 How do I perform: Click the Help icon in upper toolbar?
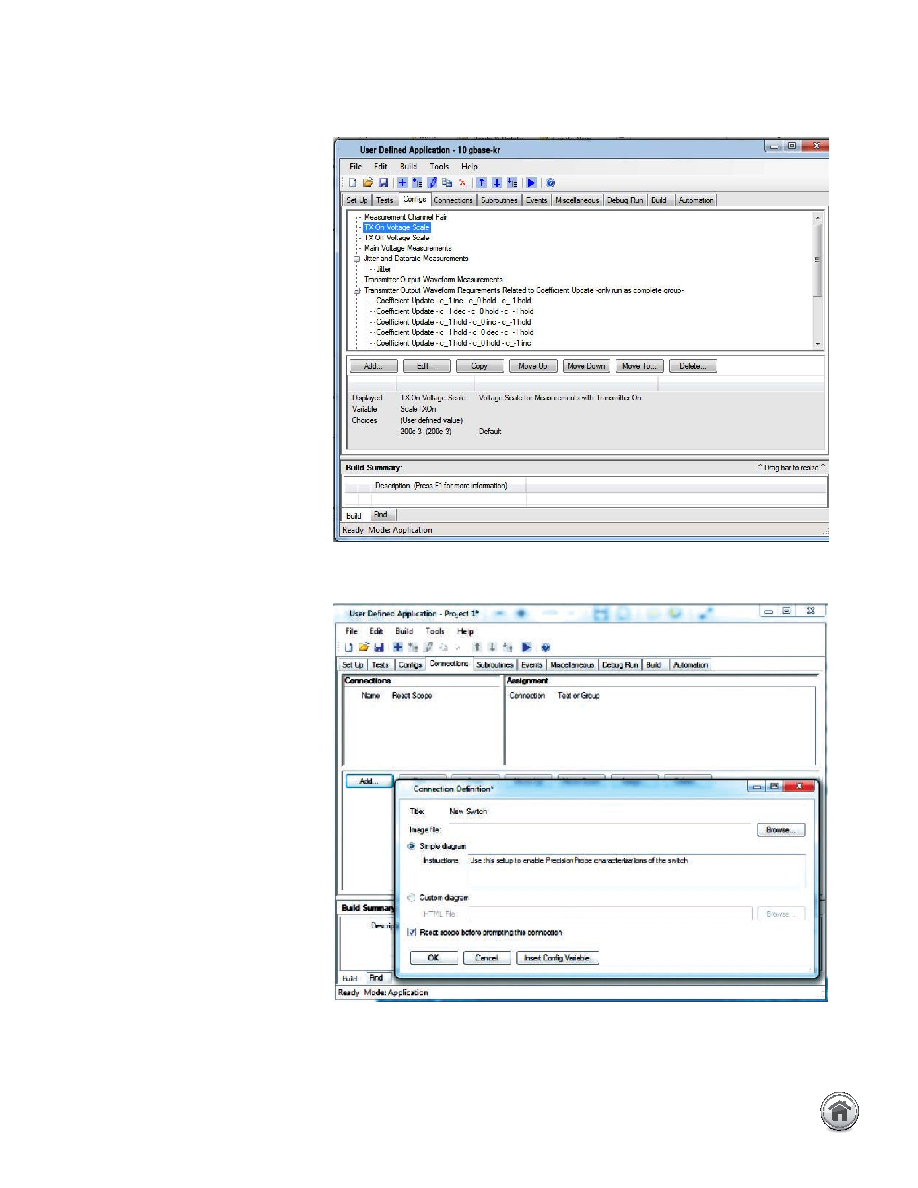pos(551,183)
